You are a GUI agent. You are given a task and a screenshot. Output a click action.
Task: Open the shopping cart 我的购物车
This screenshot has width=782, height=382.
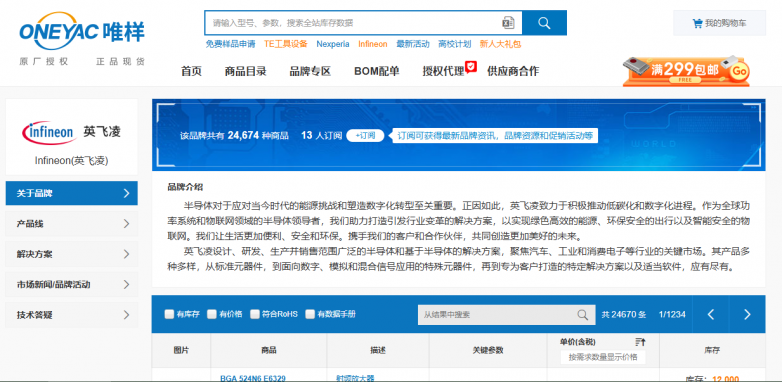(719, 23)
